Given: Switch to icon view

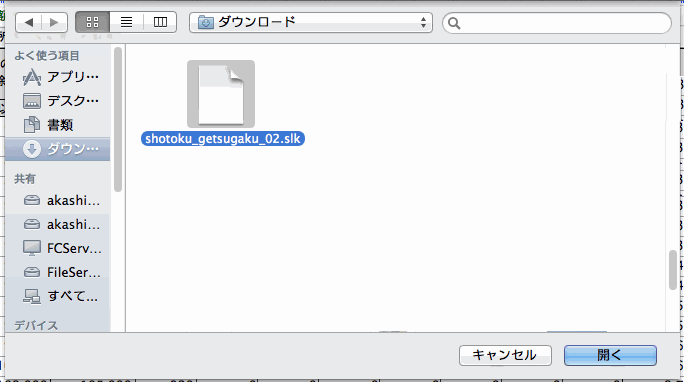Looking at the screenshot, I should [92, 22].
